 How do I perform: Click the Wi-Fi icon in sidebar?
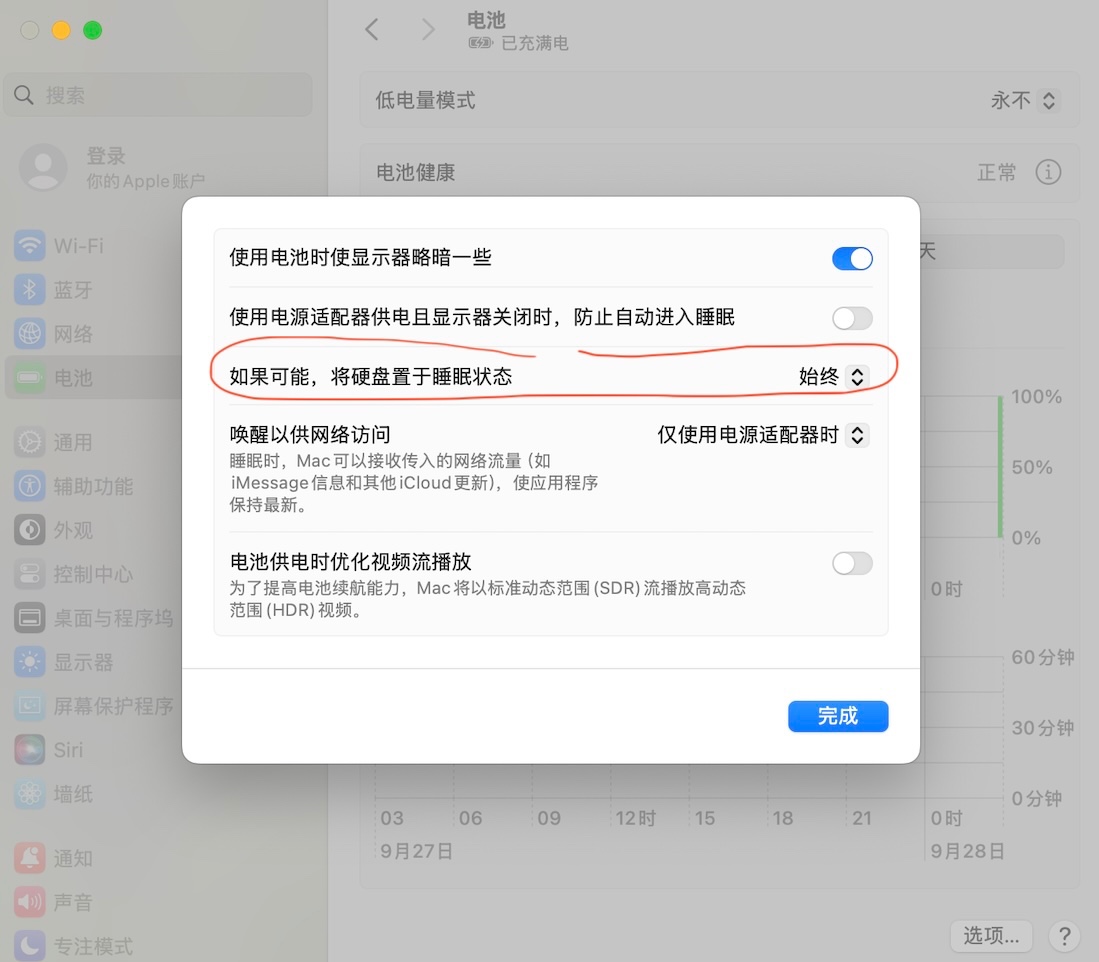coord(29,246)
